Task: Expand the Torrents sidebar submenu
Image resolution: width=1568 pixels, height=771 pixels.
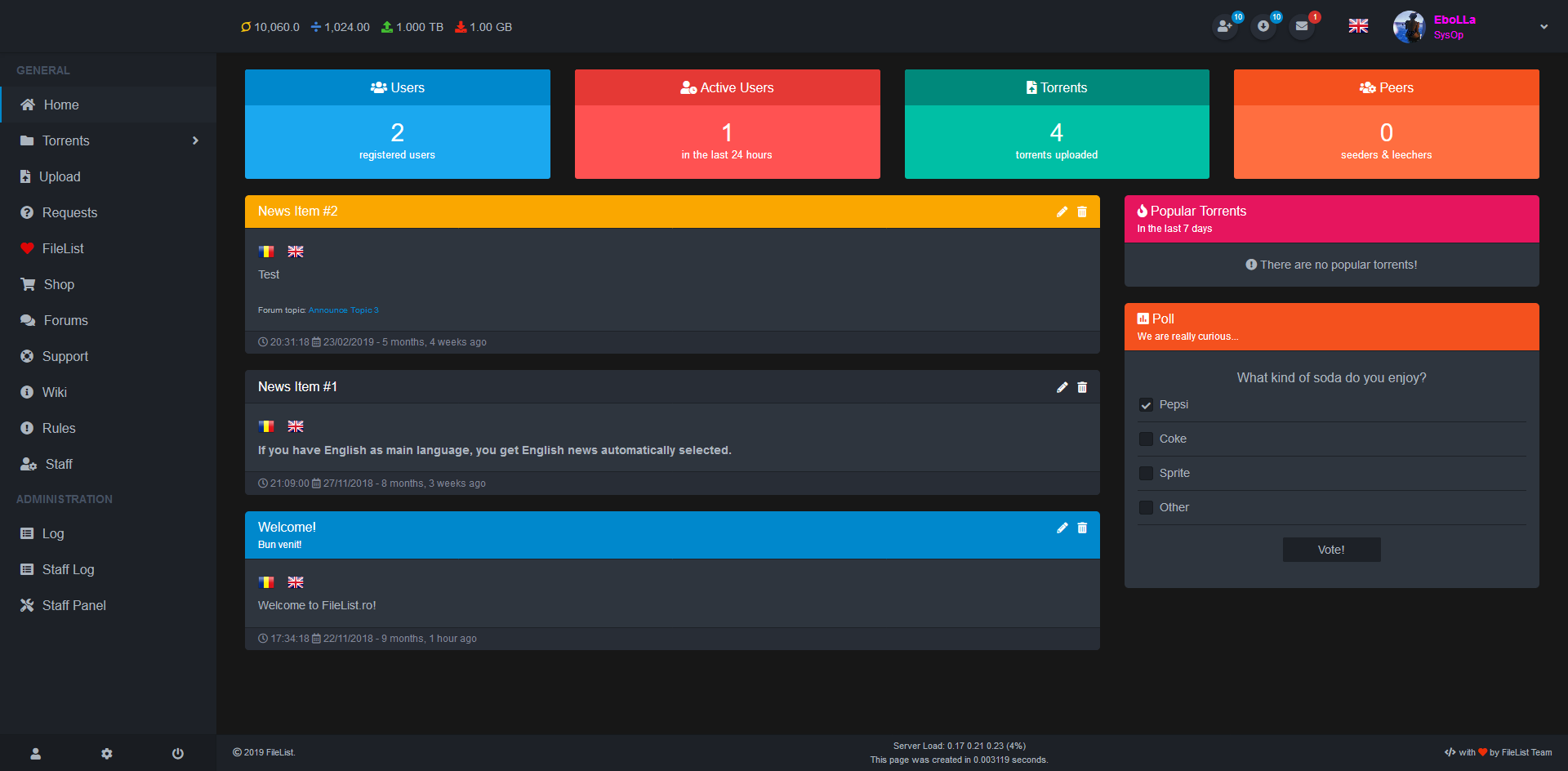Action: pos(194,140)
